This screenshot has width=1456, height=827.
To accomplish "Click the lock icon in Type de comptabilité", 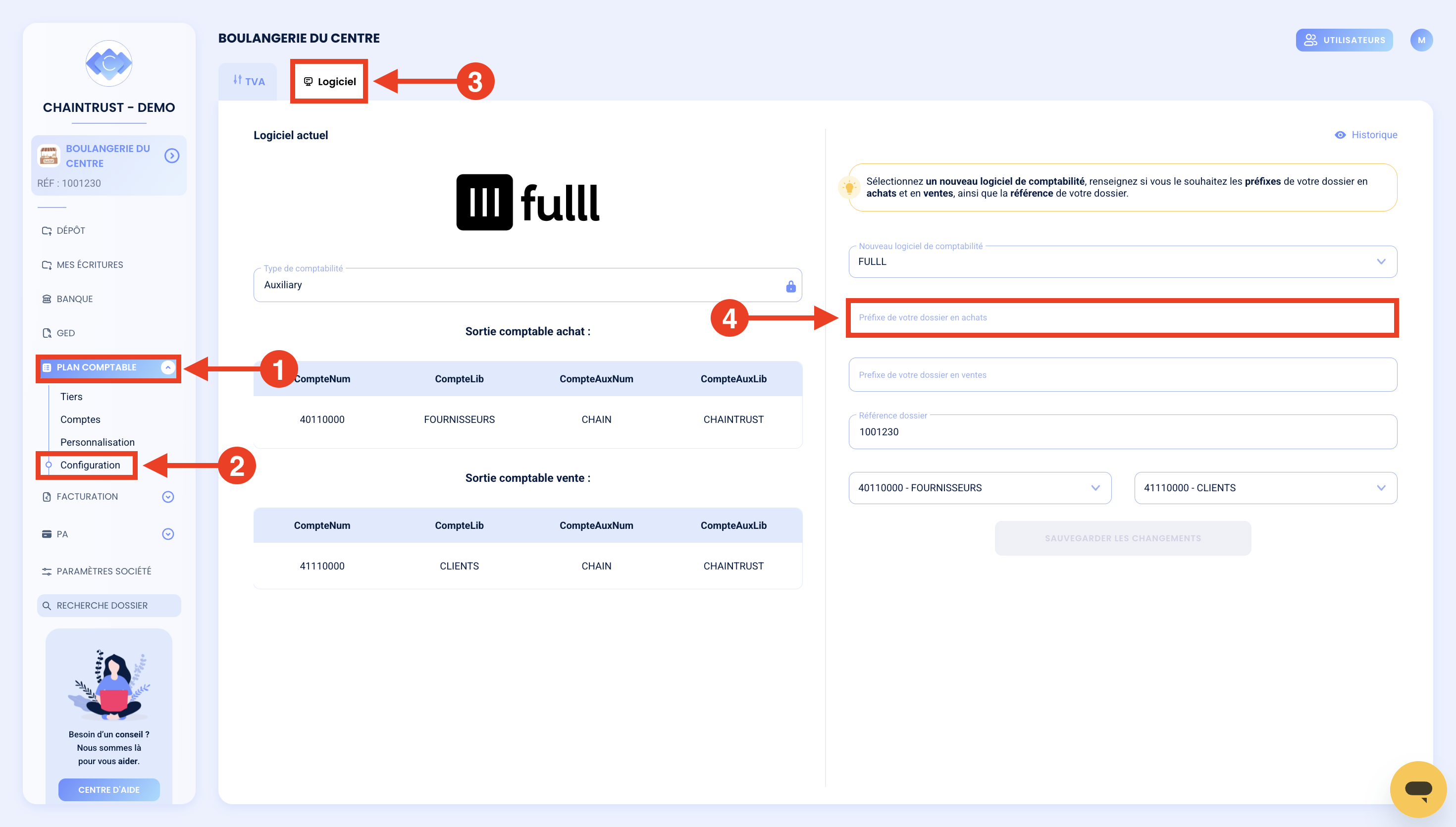I will tap(790, 286).
